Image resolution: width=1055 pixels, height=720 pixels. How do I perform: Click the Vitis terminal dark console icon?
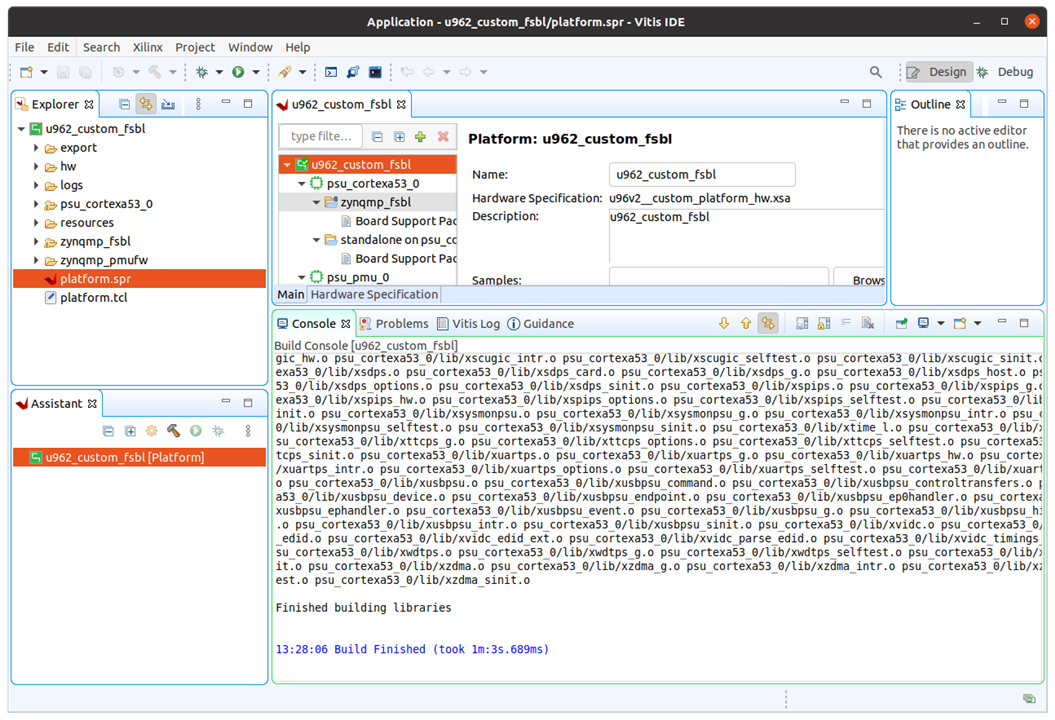point(375,72)
